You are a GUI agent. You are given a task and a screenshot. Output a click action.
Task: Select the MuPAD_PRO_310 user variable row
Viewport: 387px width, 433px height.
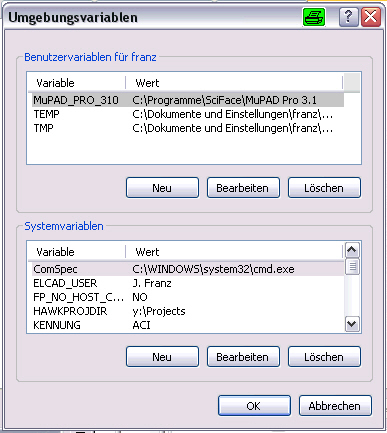[x=188, y=100]
